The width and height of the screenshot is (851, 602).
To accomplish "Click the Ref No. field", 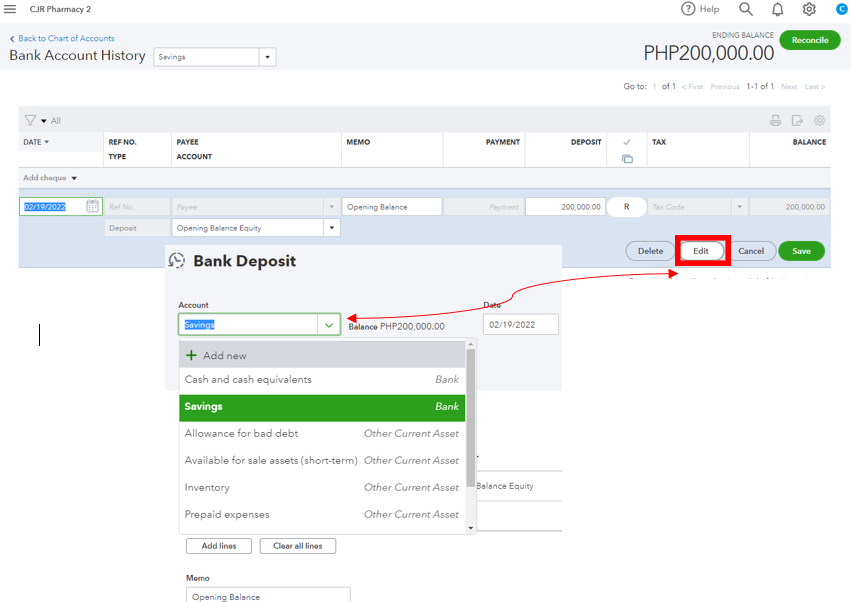I will pos(137,207).
